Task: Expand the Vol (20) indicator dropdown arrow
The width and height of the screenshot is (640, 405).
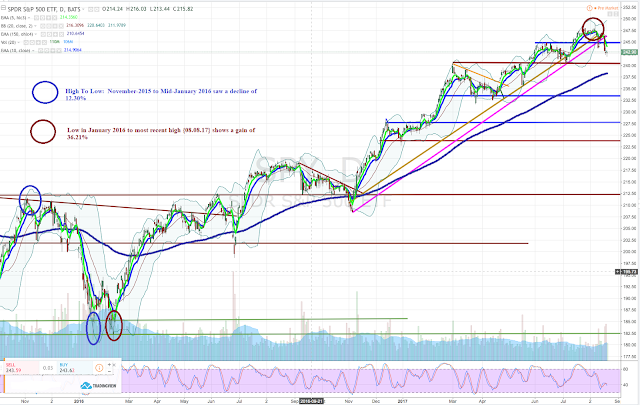Action: tap(18, 42)
